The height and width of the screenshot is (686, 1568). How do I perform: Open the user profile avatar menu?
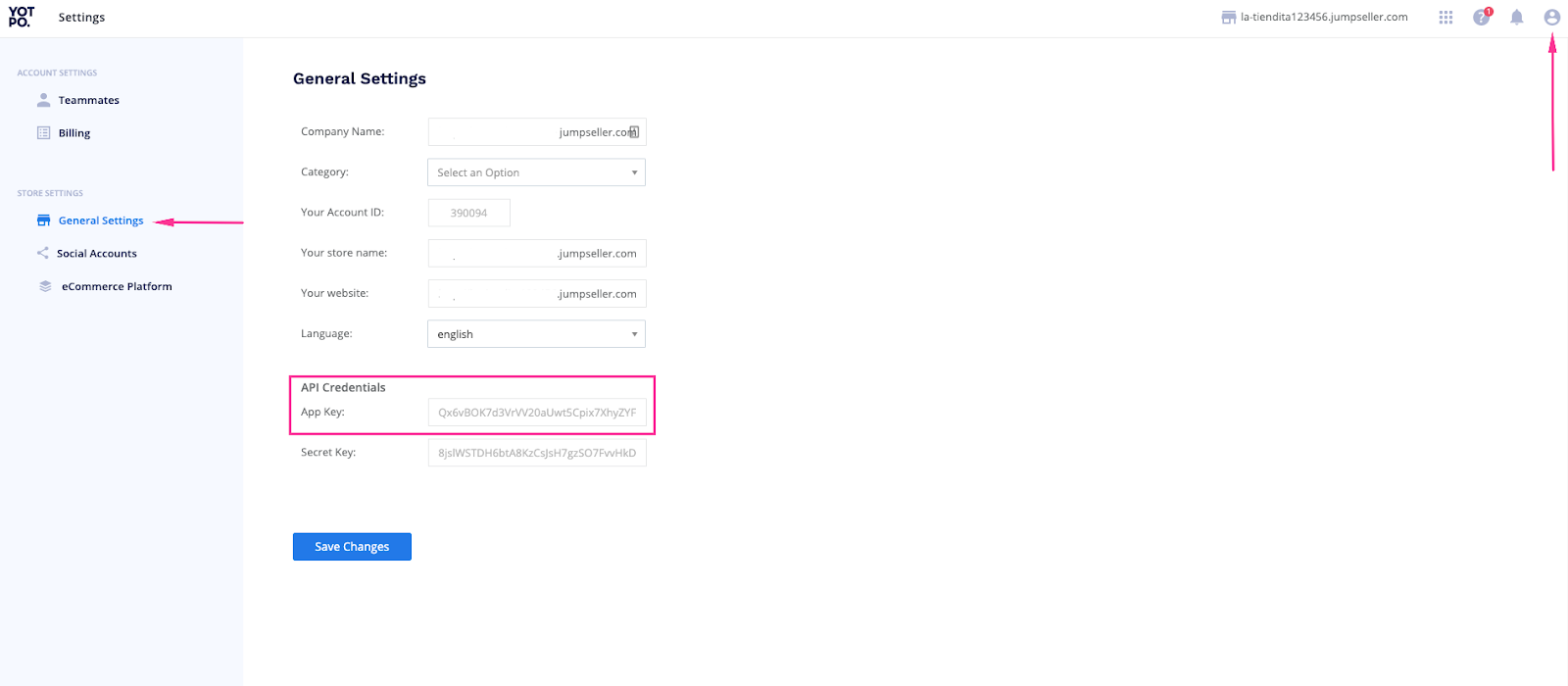tap(1551, 18)
